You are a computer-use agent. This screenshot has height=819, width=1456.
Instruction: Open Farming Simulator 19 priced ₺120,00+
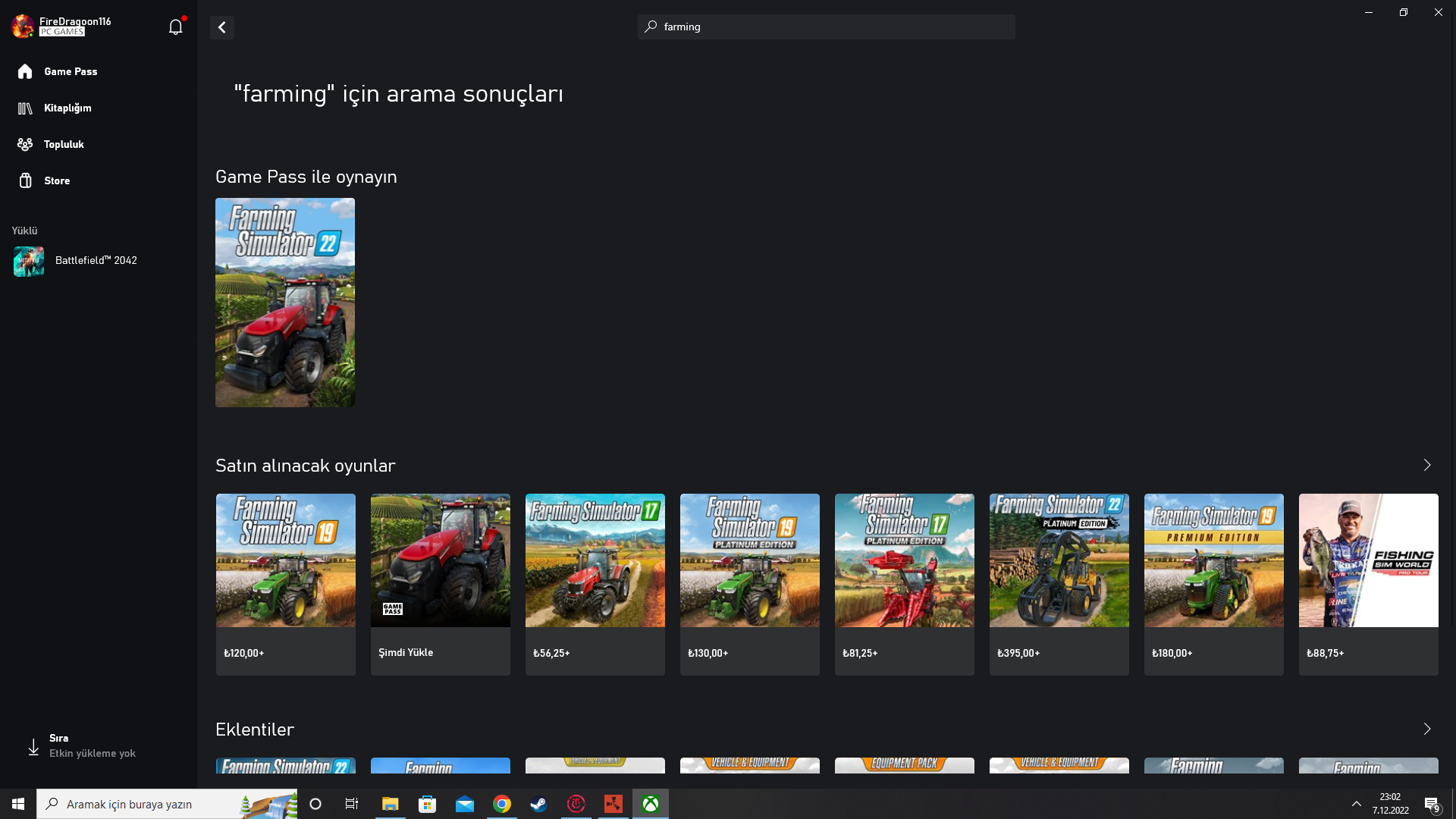tap(286, 584)
